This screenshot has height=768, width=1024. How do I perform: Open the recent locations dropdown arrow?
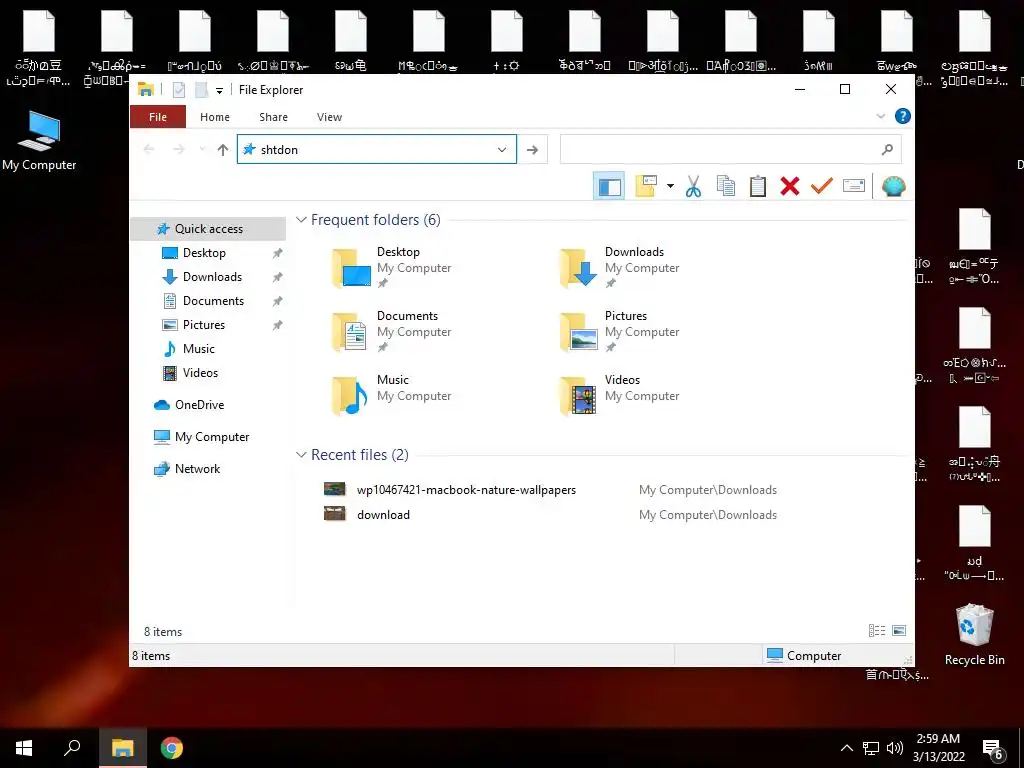(202, 150)
